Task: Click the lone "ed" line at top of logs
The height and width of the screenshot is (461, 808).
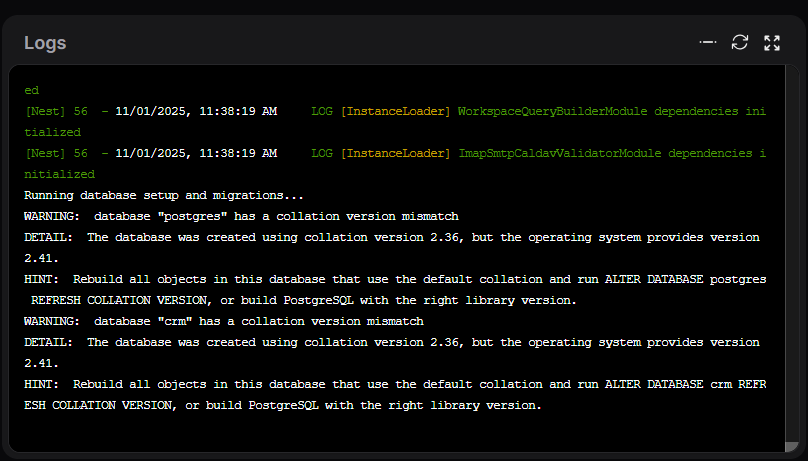Action: point(31,90)
